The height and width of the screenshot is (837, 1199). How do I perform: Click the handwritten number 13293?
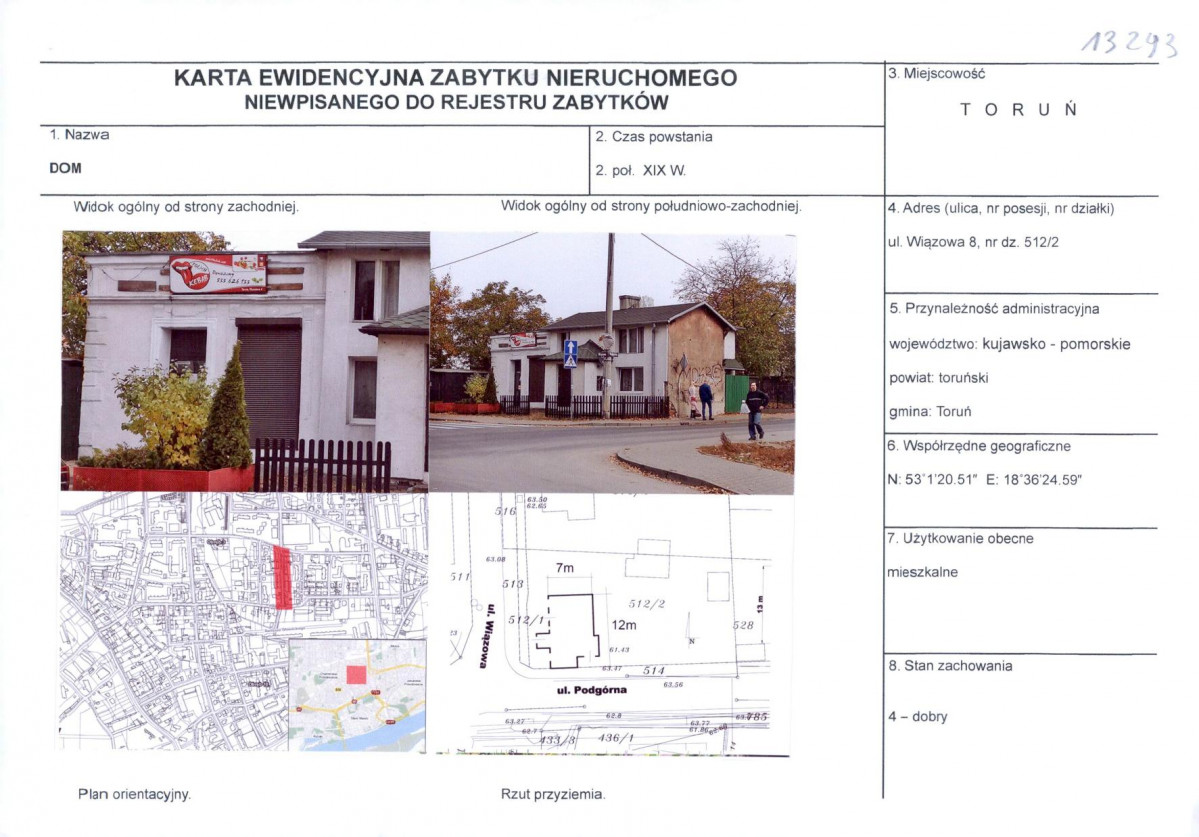tap(1129, 44)
